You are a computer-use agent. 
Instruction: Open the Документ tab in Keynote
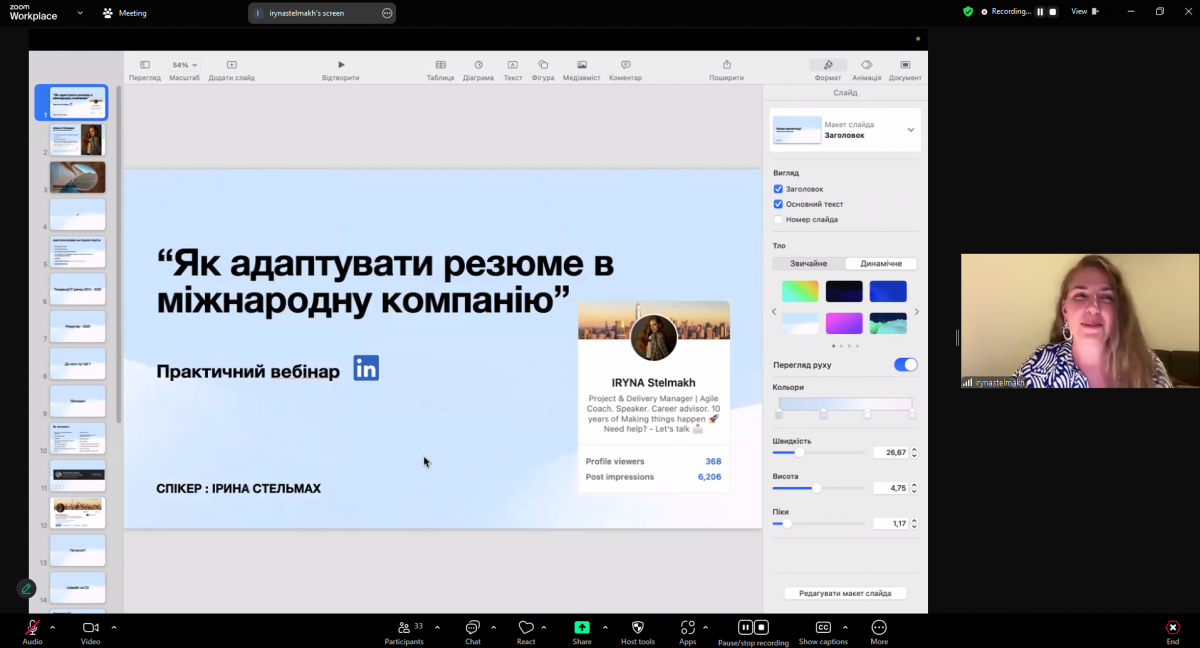[x=905, y=62]
